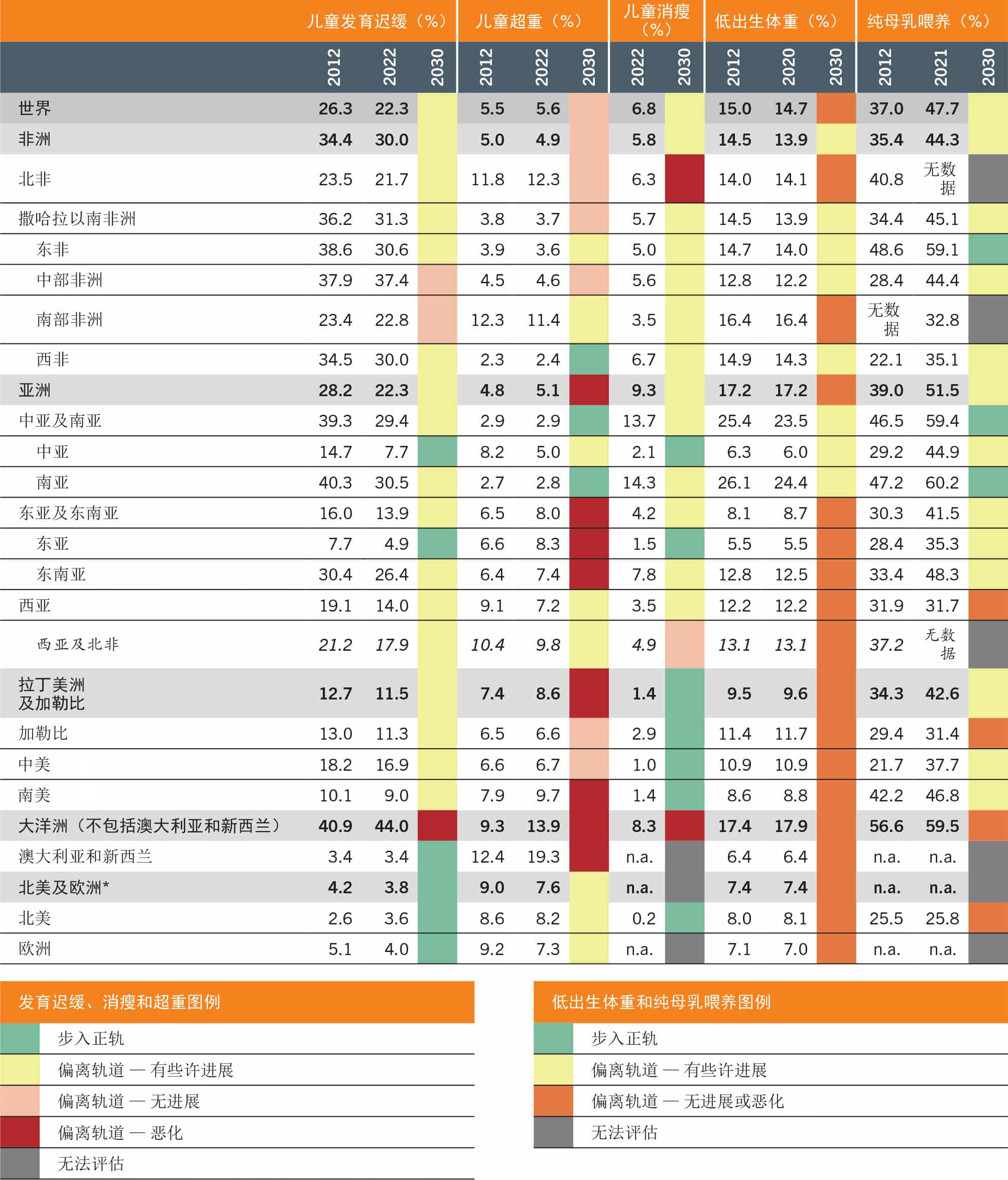Screen dimensions: 1008x1180
Task: Click the 北非 无数据 breastfeeding cell
Action: [x=940, y=178]
